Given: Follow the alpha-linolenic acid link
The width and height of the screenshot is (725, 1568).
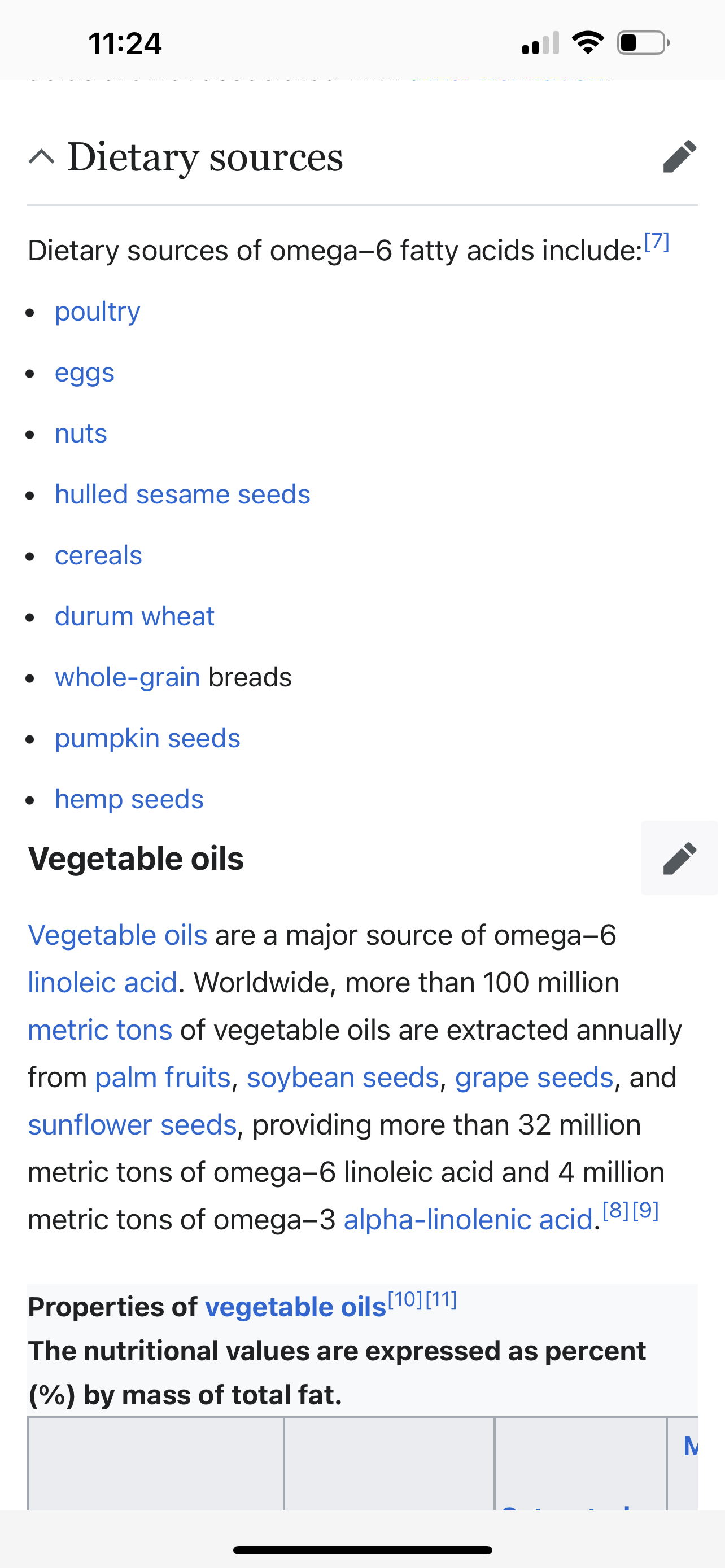Looking at the screenshot, I should pyautogui.click(x=468, y=1220).
